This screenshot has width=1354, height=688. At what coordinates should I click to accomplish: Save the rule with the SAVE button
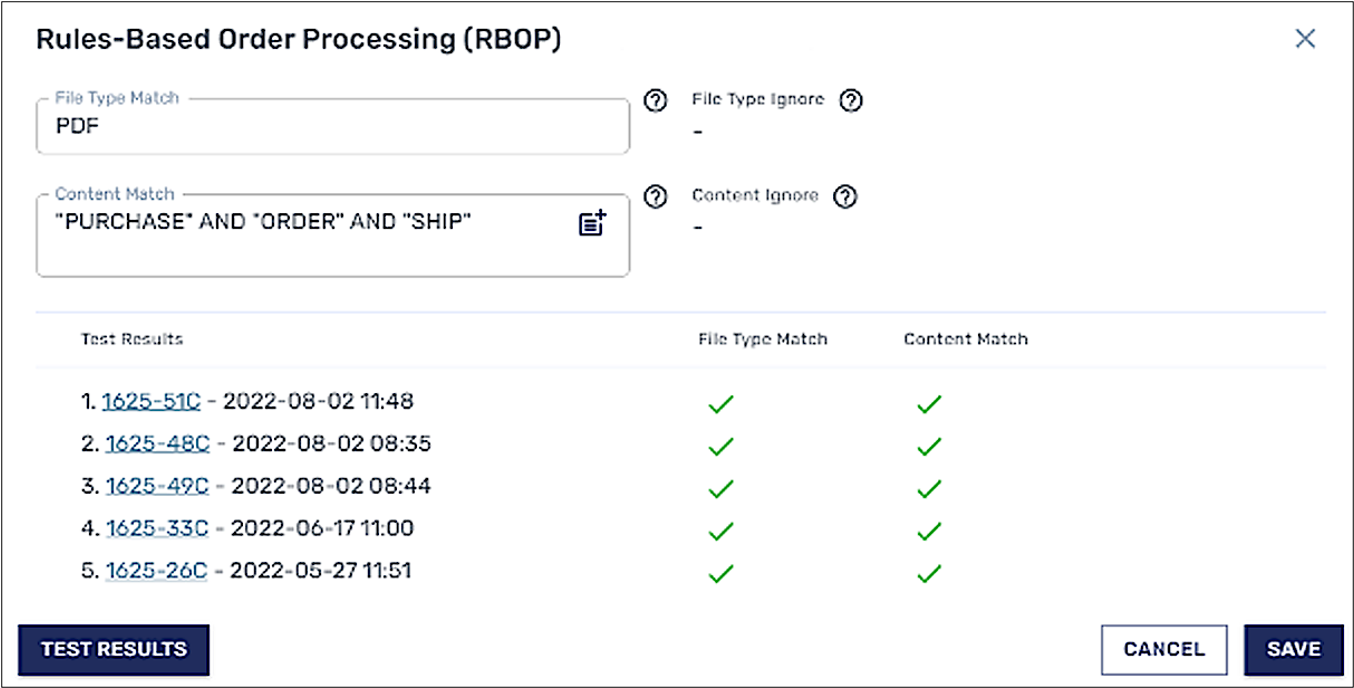click(1294, 649)
